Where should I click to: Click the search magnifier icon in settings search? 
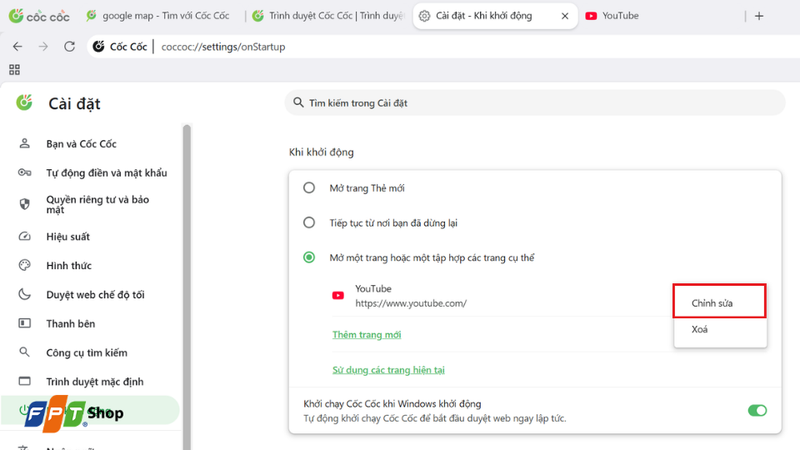tap(298, 103)
